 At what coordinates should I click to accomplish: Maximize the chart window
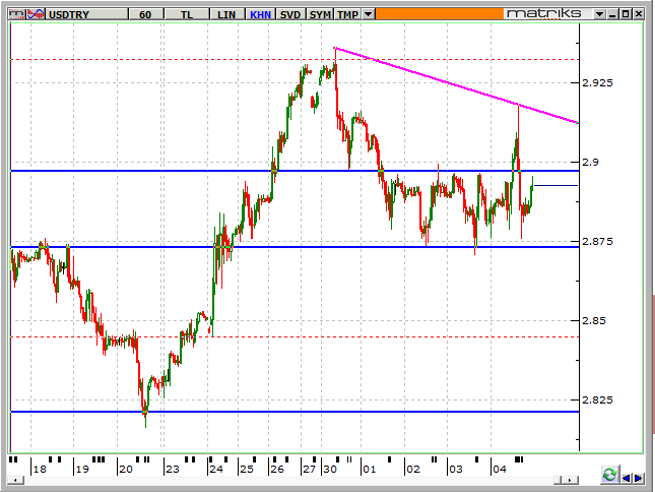pyautogui.click(x=626, y=14)
